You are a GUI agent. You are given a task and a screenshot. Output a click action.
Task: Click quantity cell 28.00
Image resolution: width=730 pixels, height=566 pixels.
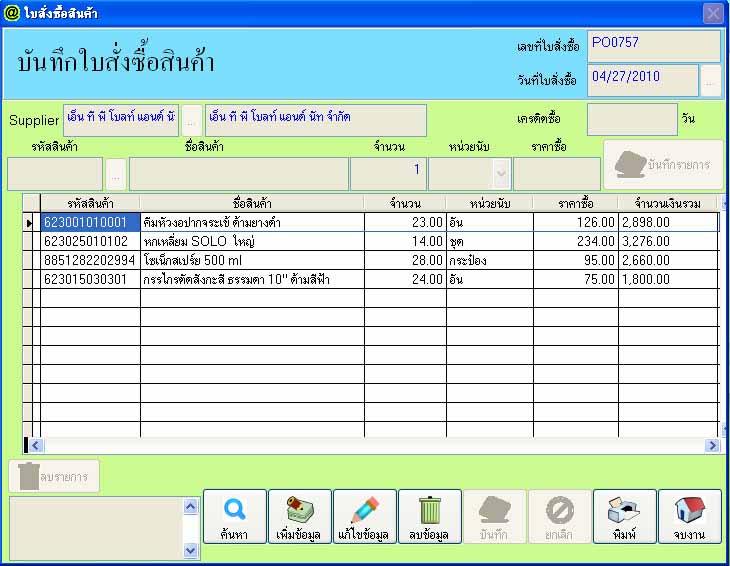405,261
